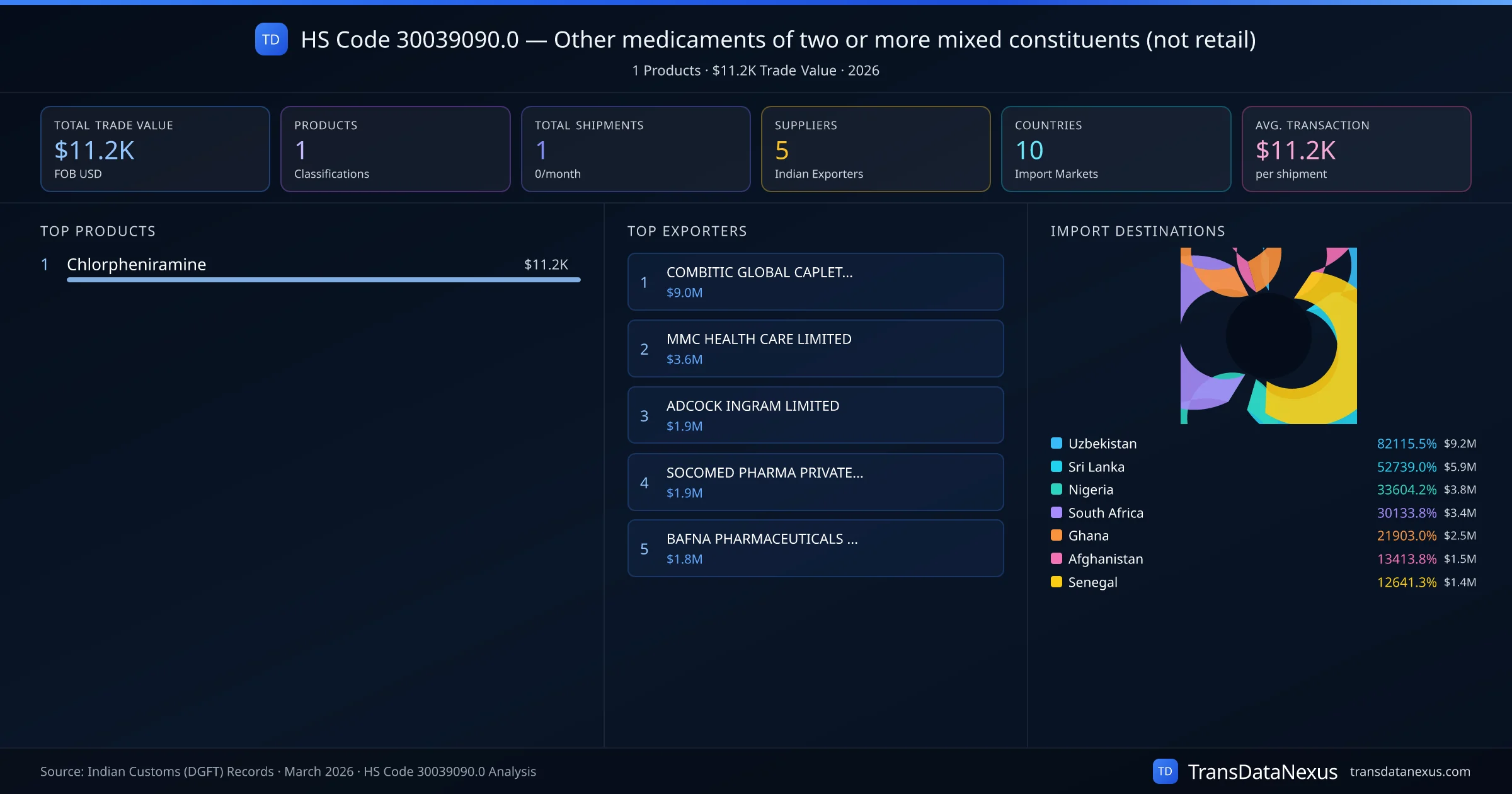The height and width of the screenshot is (794, 1512).
Task: Click the Ghana orange legend swatch
Action: tap(1057, 535)
